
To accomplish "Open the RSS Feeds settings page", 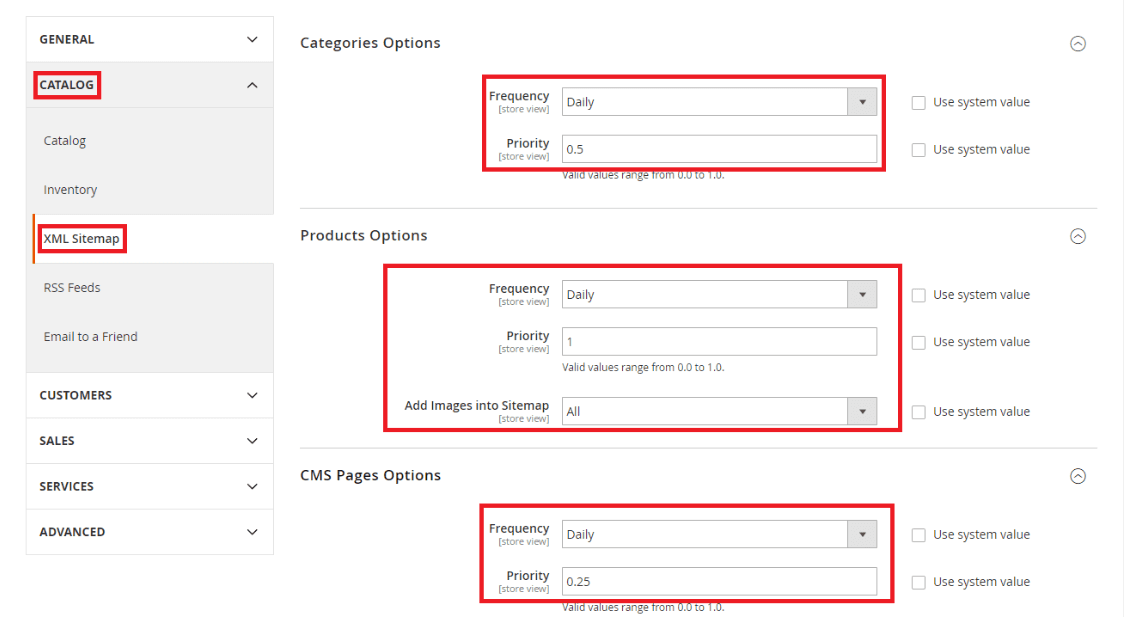I will (71, 287).
